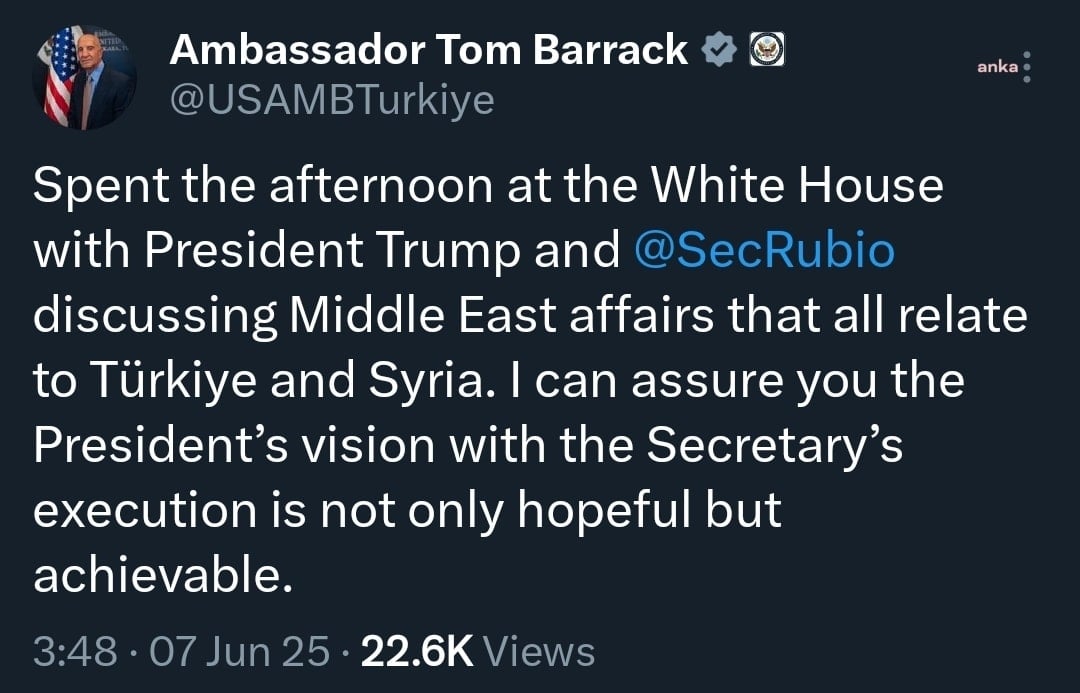Click the anka watermark logo
Screen dimensions: 1080x693
[998, 67]
